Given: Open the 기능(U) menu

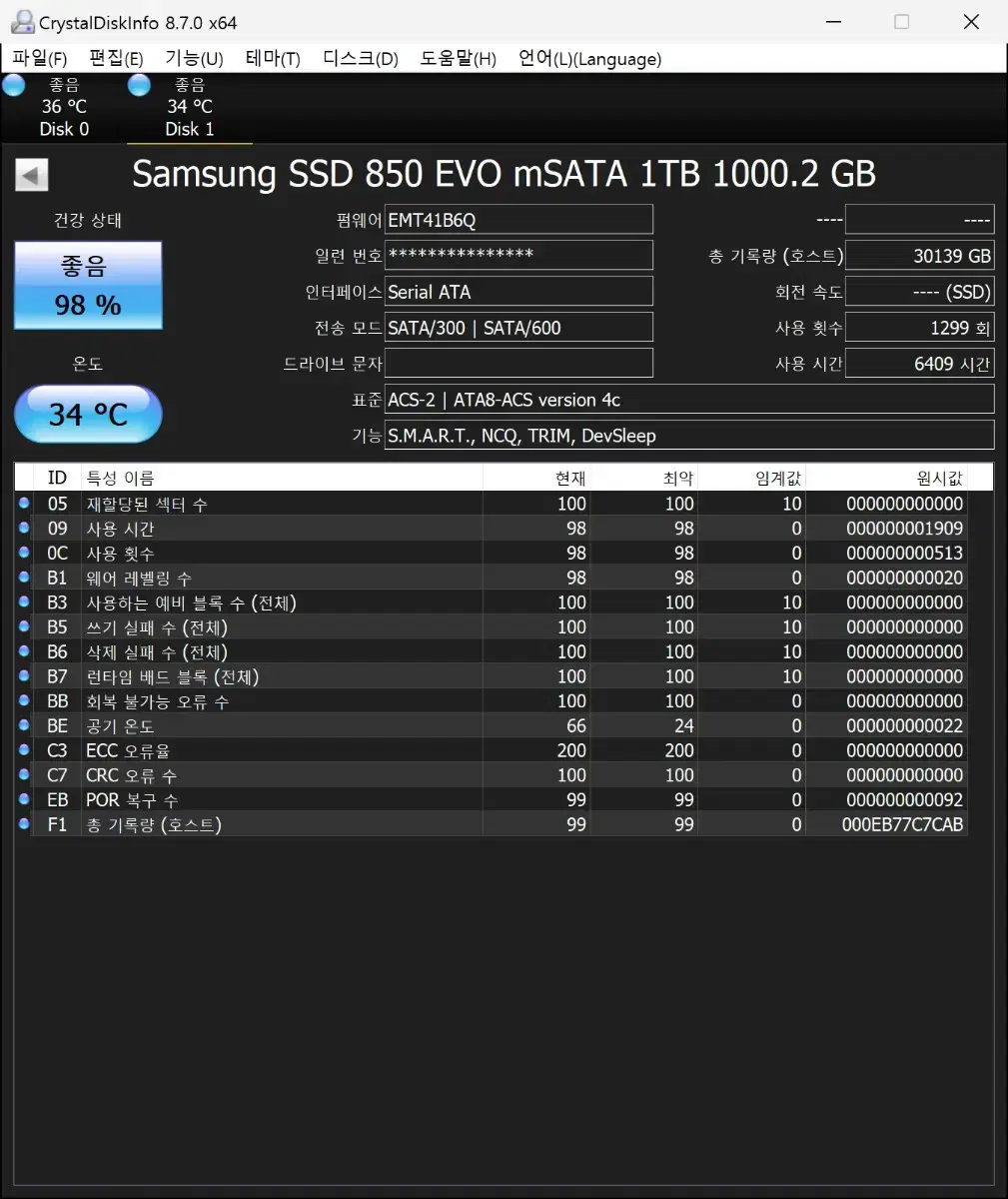Looking at the screenshot, I should point(194,59).
